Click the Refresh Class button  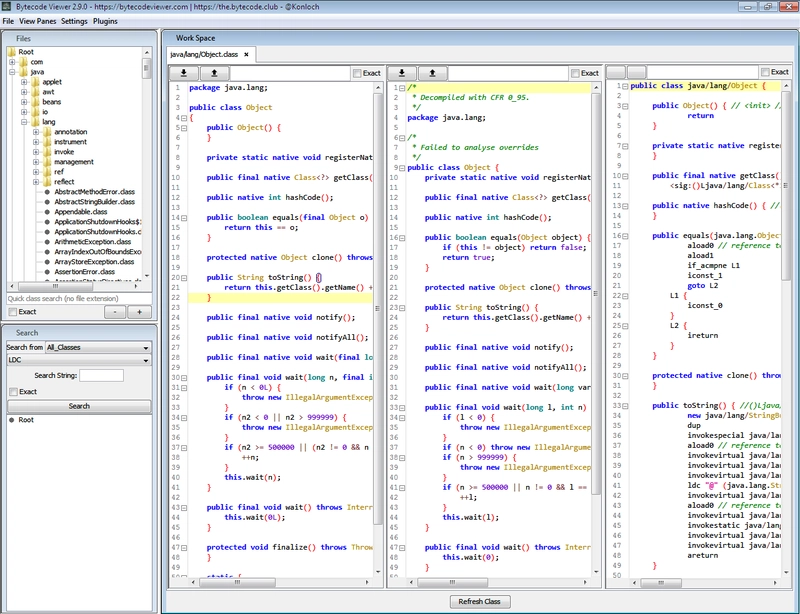tap(479, 601)
